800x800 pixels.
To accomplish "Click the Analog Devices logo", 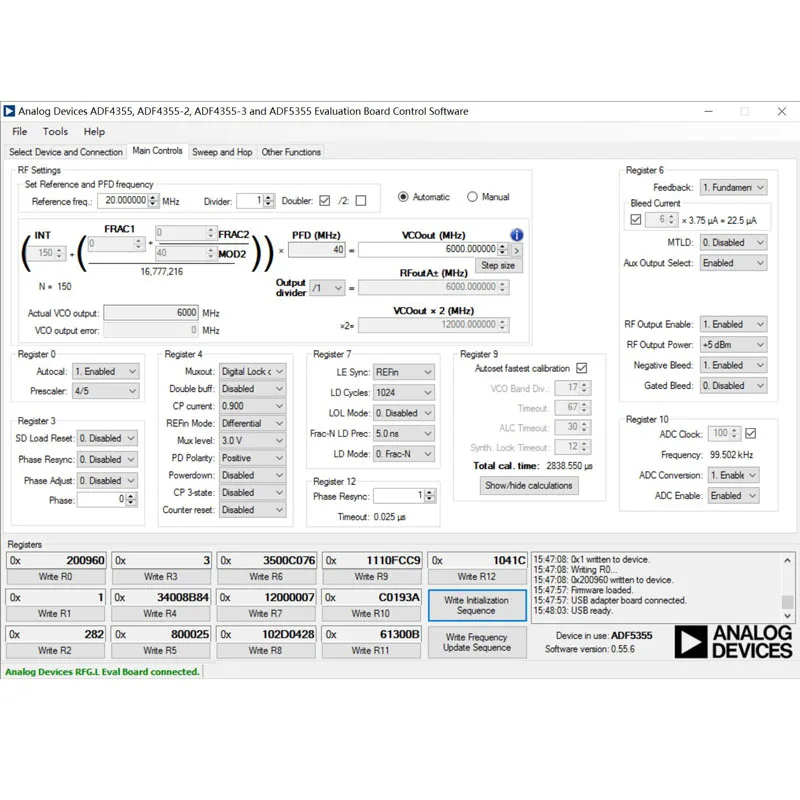I will click(733, 642).
